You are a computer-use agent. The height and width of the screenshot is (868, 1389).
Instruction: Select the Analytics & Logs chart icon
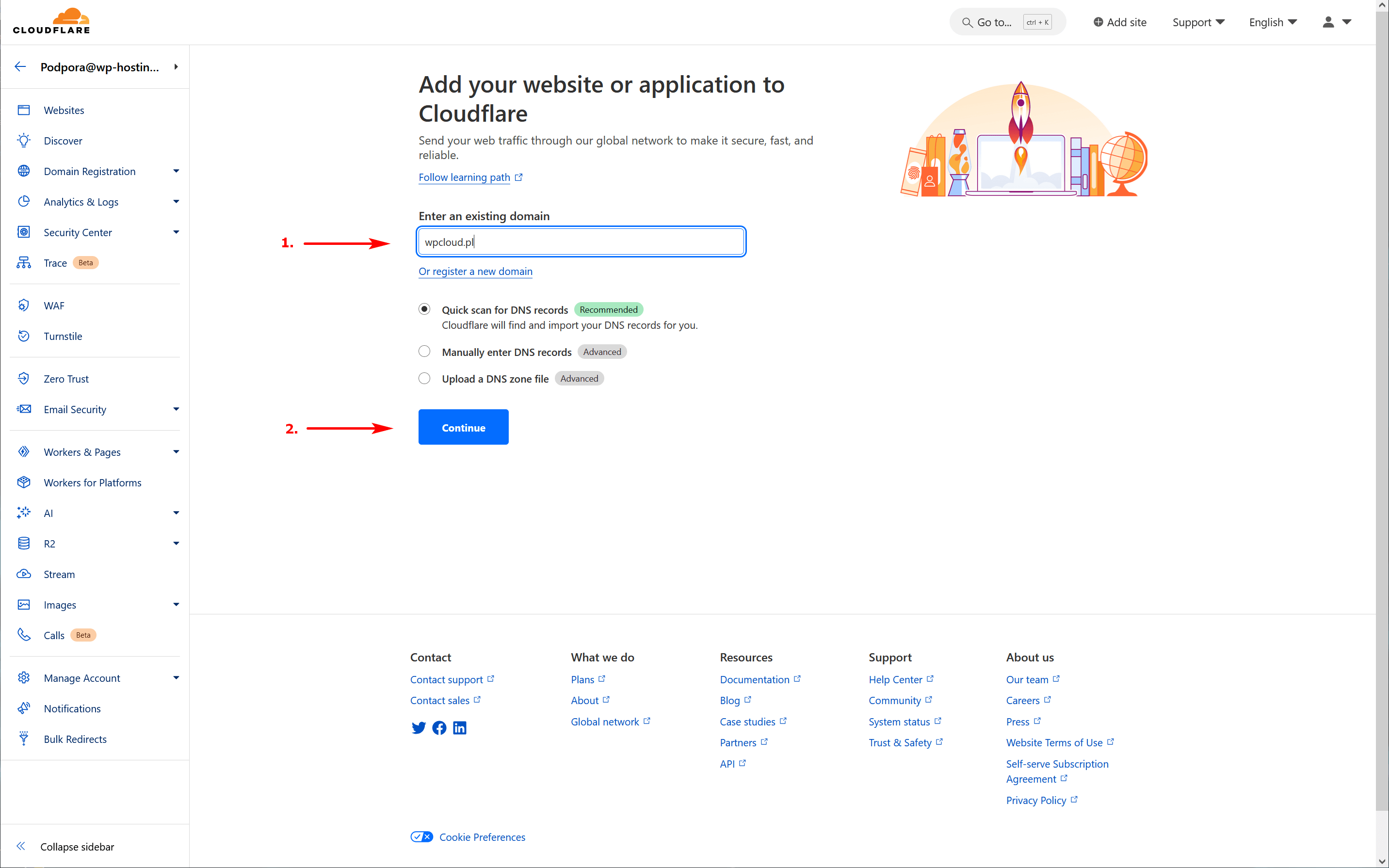tap(24, 201)
